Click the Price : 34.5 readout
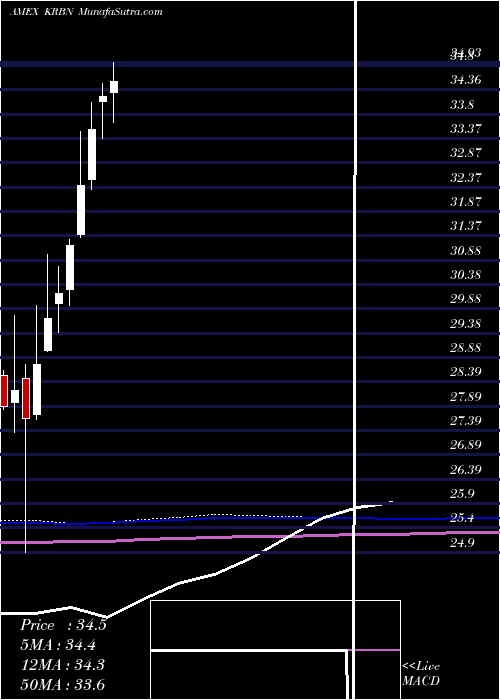 [x=63, y=625]
